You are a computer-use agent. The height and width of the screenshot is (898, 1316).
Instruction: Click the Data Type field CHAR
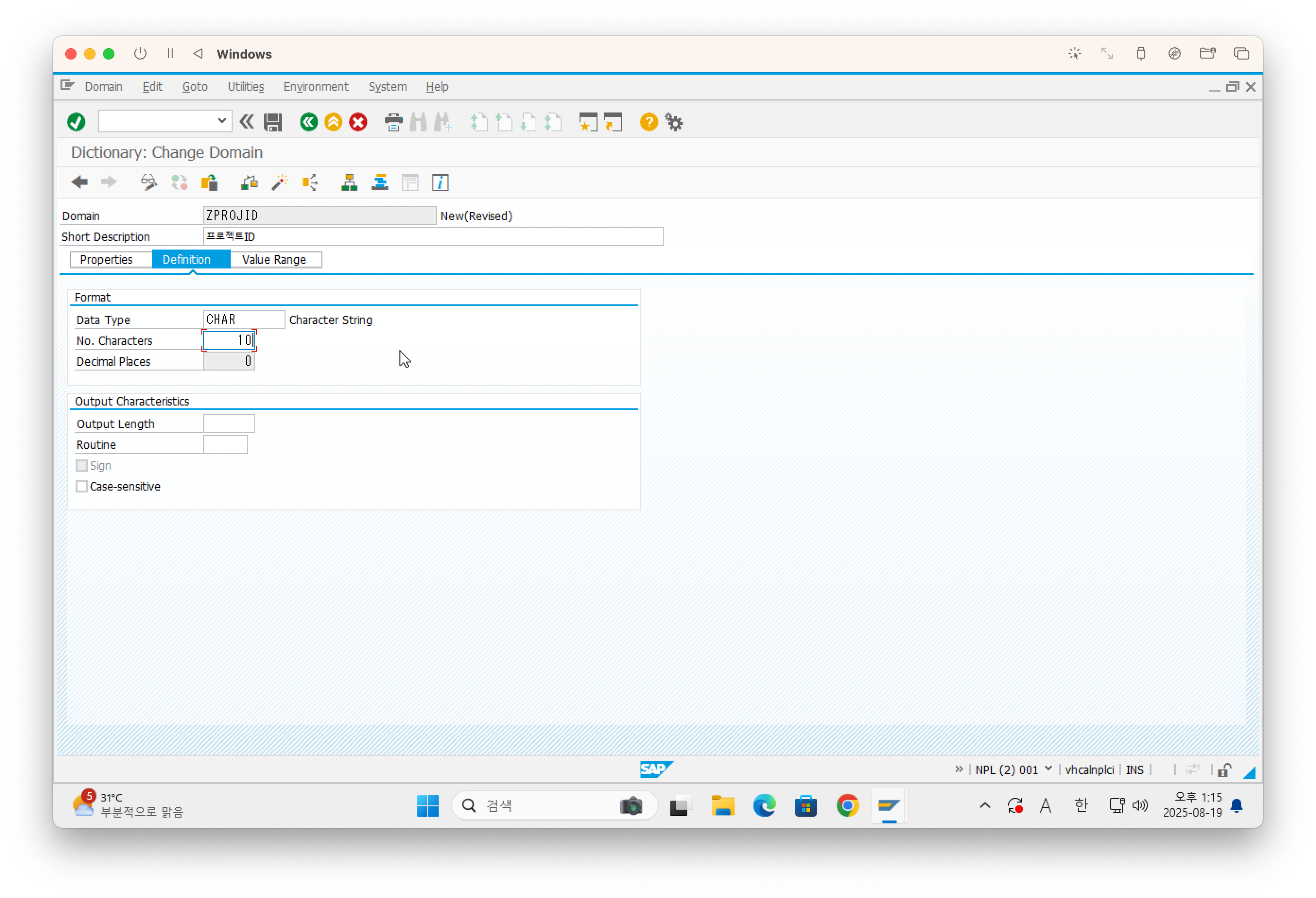pos(244,319)
